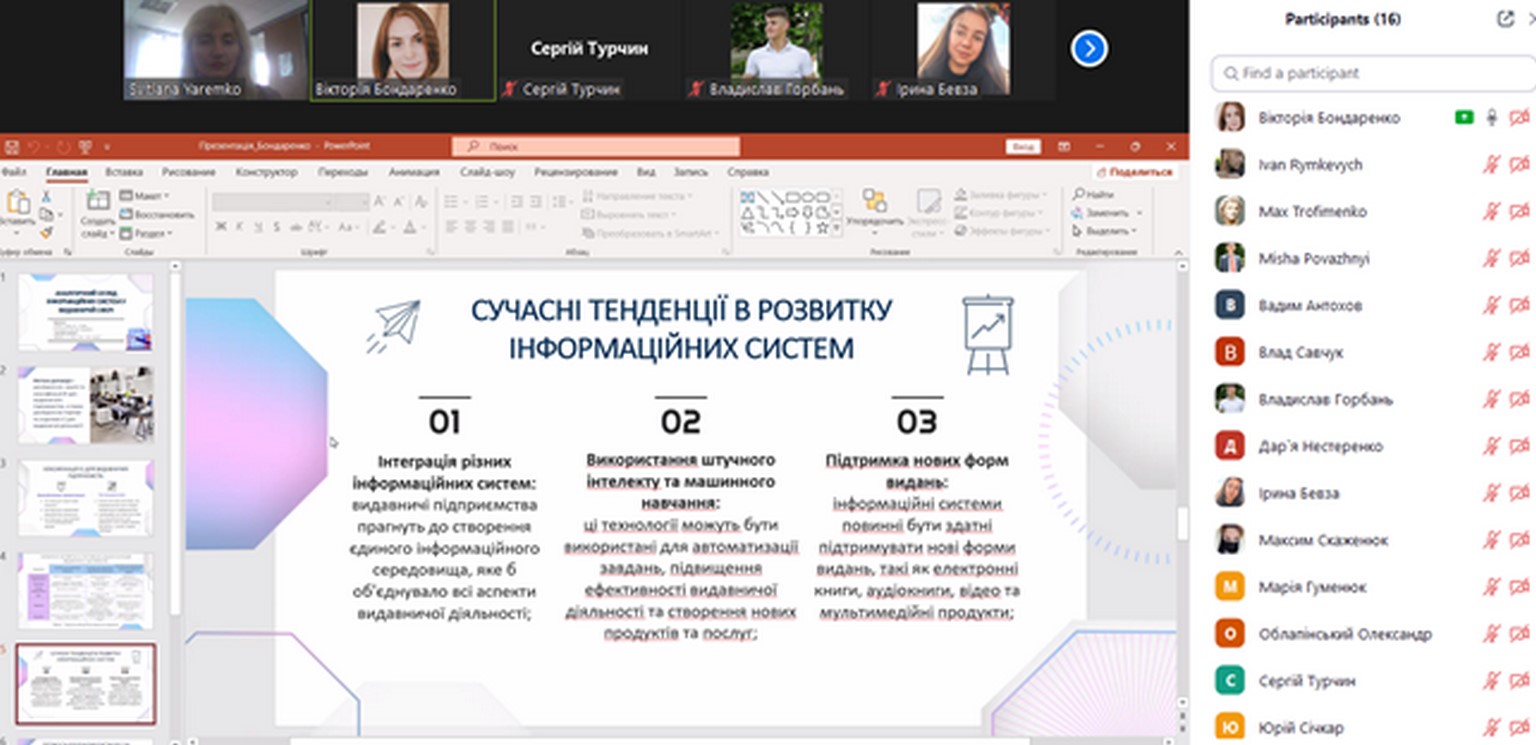1536x745 pixels.
Task: Toggle the muted microphone for Misha Povazhnyi
Action: click(1491, 259)
